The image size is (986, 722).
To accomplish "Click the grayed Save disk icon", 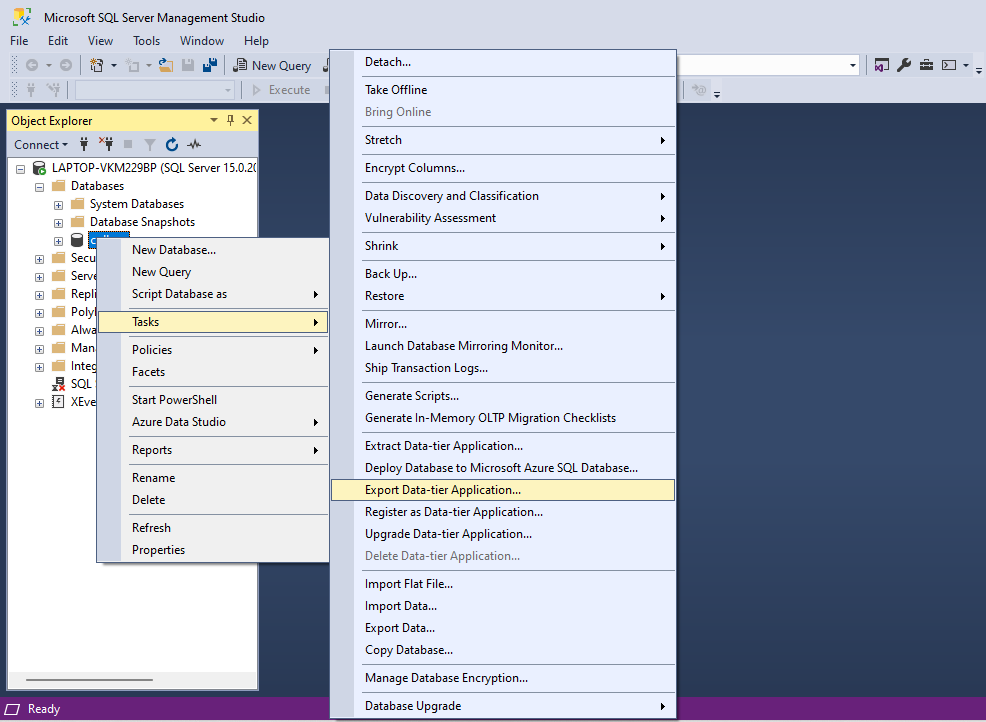I will coord(187,65).
